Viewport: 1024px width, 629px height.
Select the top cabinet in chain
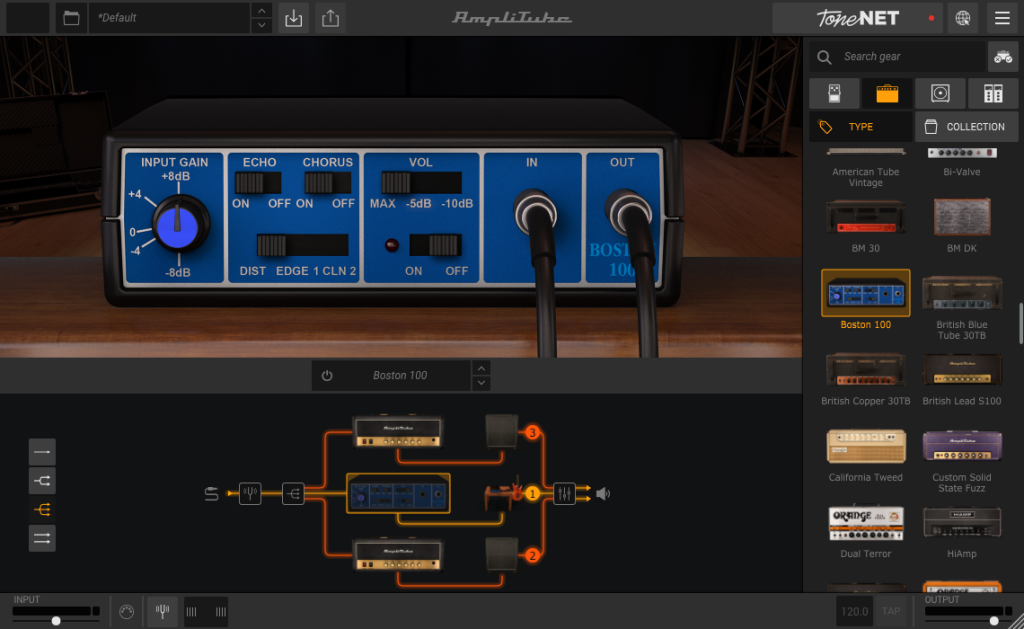coord(502,431)
